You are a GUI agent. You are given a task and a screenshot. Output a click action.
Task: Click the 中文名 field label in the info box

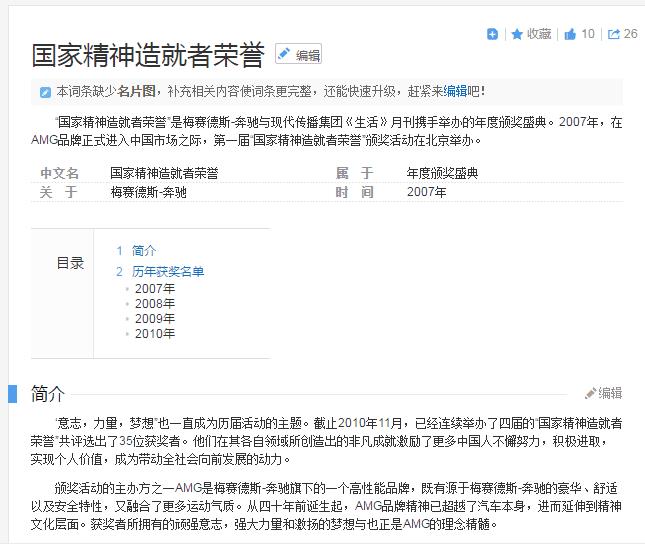click(59, 173)
